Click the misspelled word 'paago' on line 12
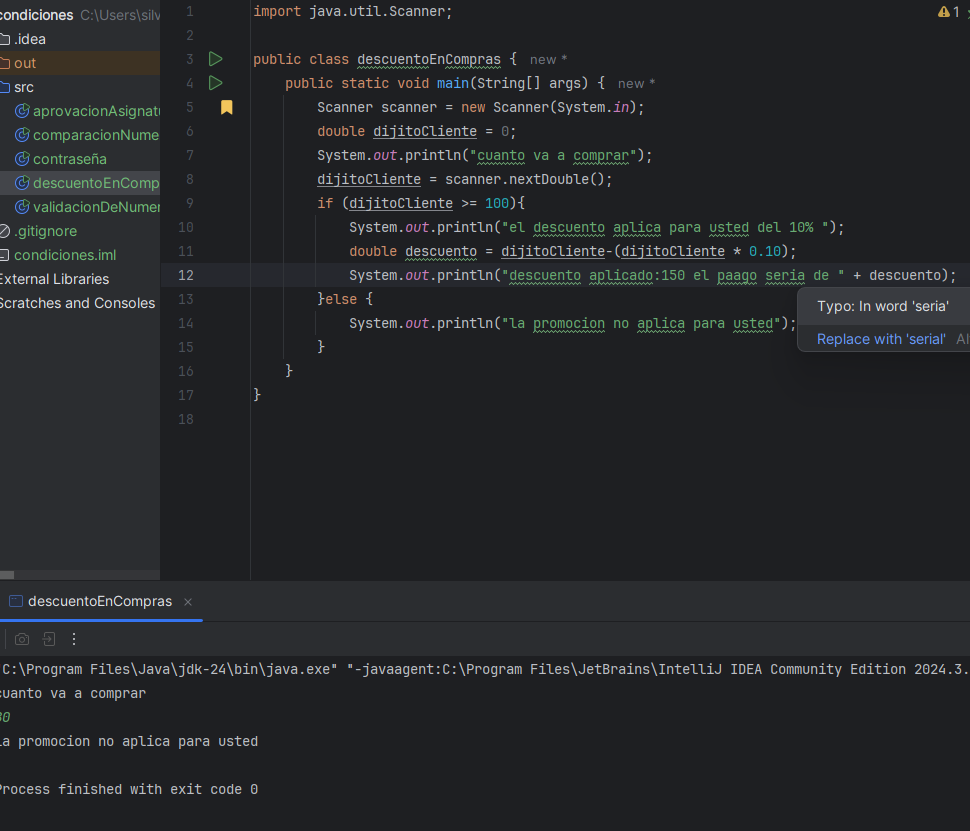 737,275
